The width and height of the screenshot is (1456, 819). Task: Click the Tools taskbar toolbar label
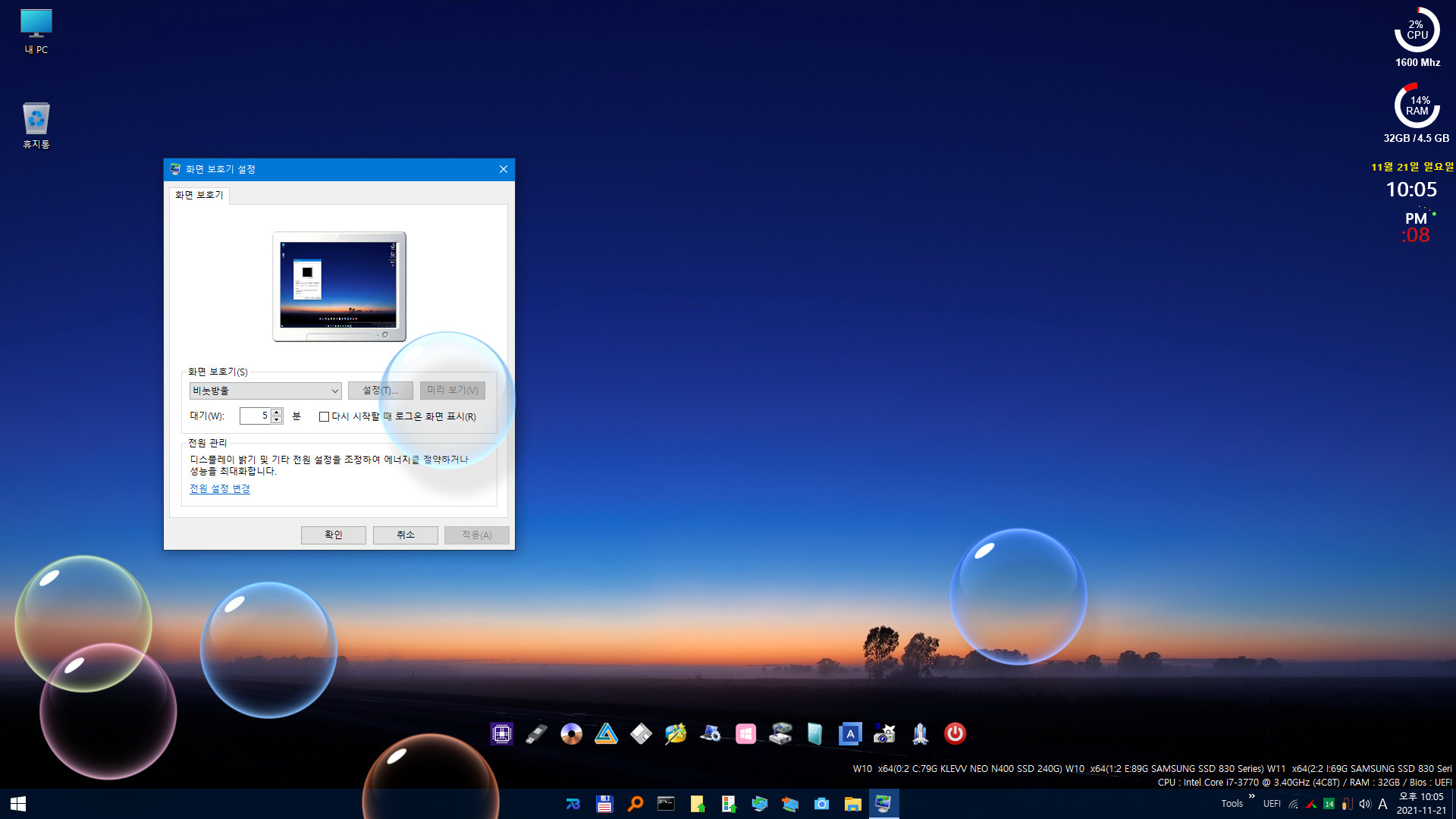[x=1232, y=804]
